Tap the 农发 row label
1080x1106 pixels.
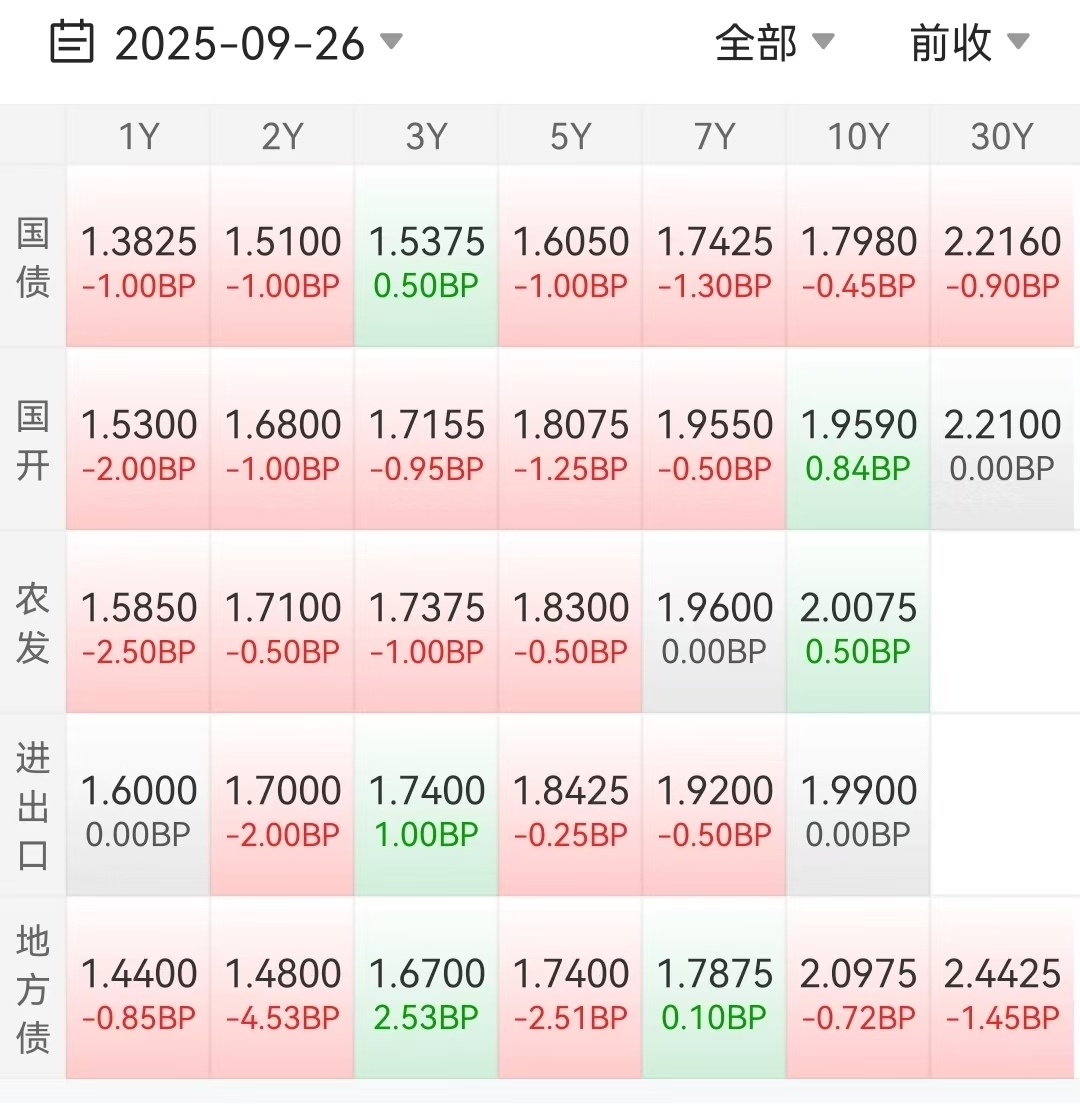(x=33, y=622)
